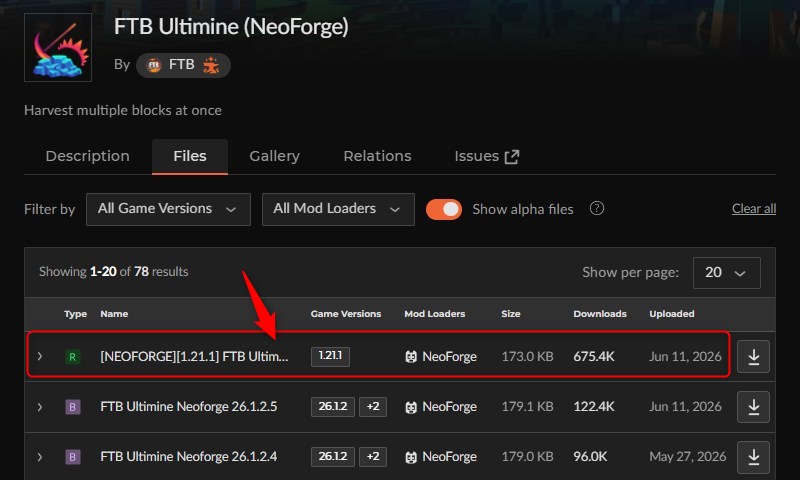The image size is (800, 480).
Task: Click the purple B badge for 26.1.2.5
Action: [72, 407]
